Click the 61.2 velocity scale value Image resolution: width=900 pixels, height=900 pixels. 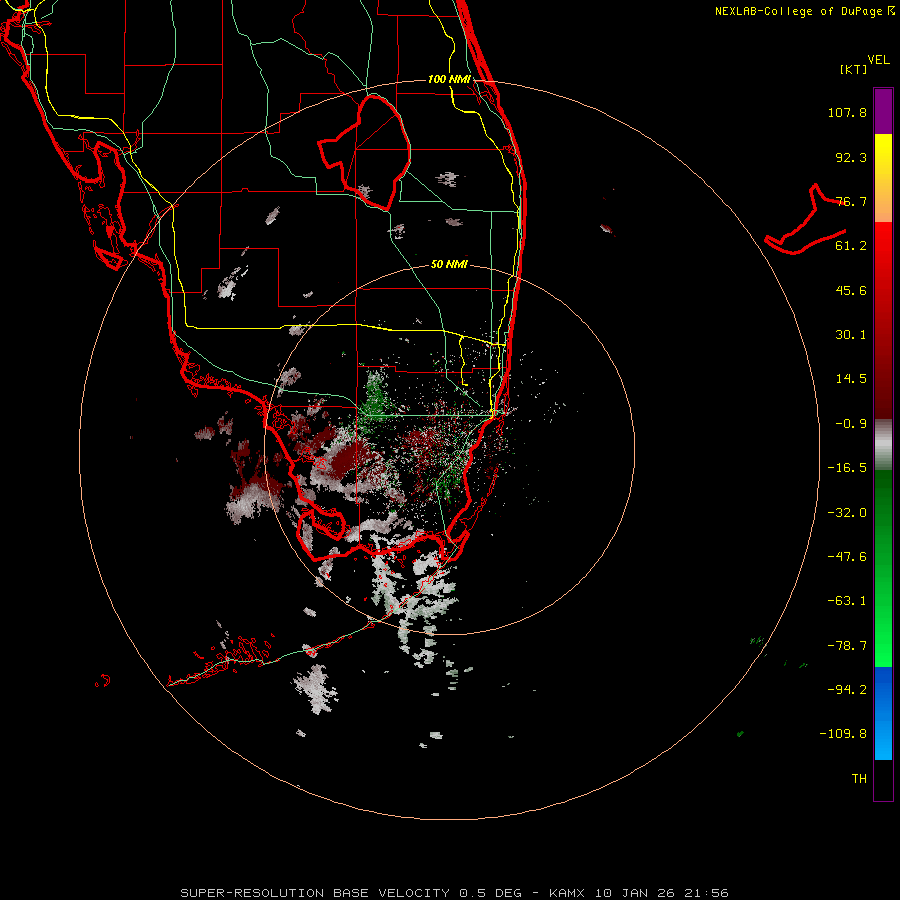coord(851,246)
